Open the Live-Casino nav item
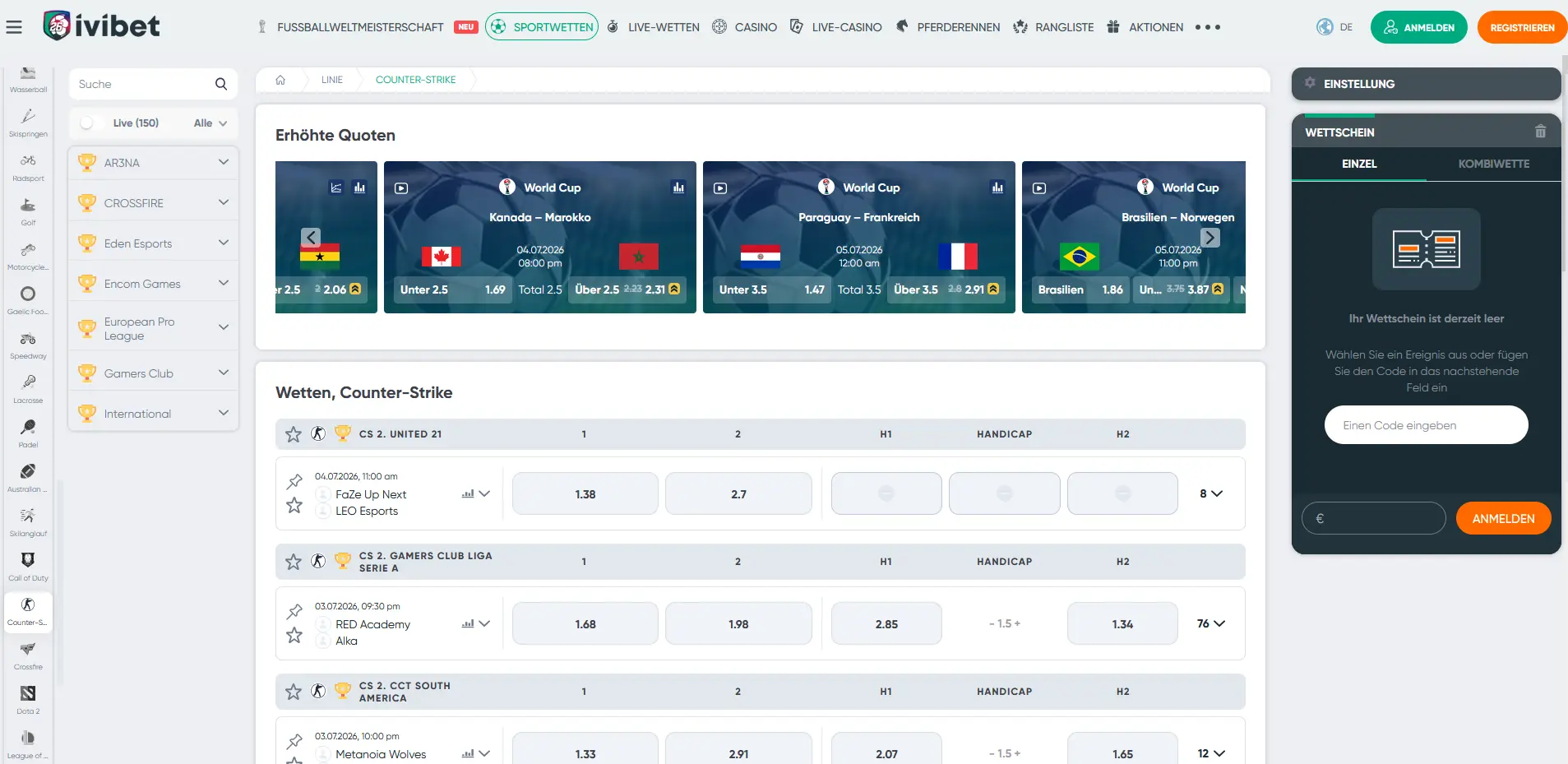1568x764 pixels. 835,27
